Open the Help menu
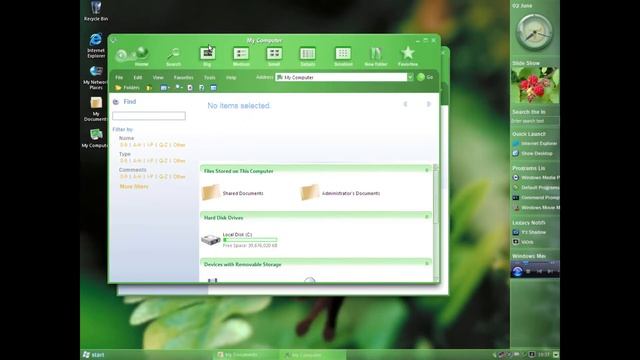Viewport: 640px width, 360px height. [231, 78]
